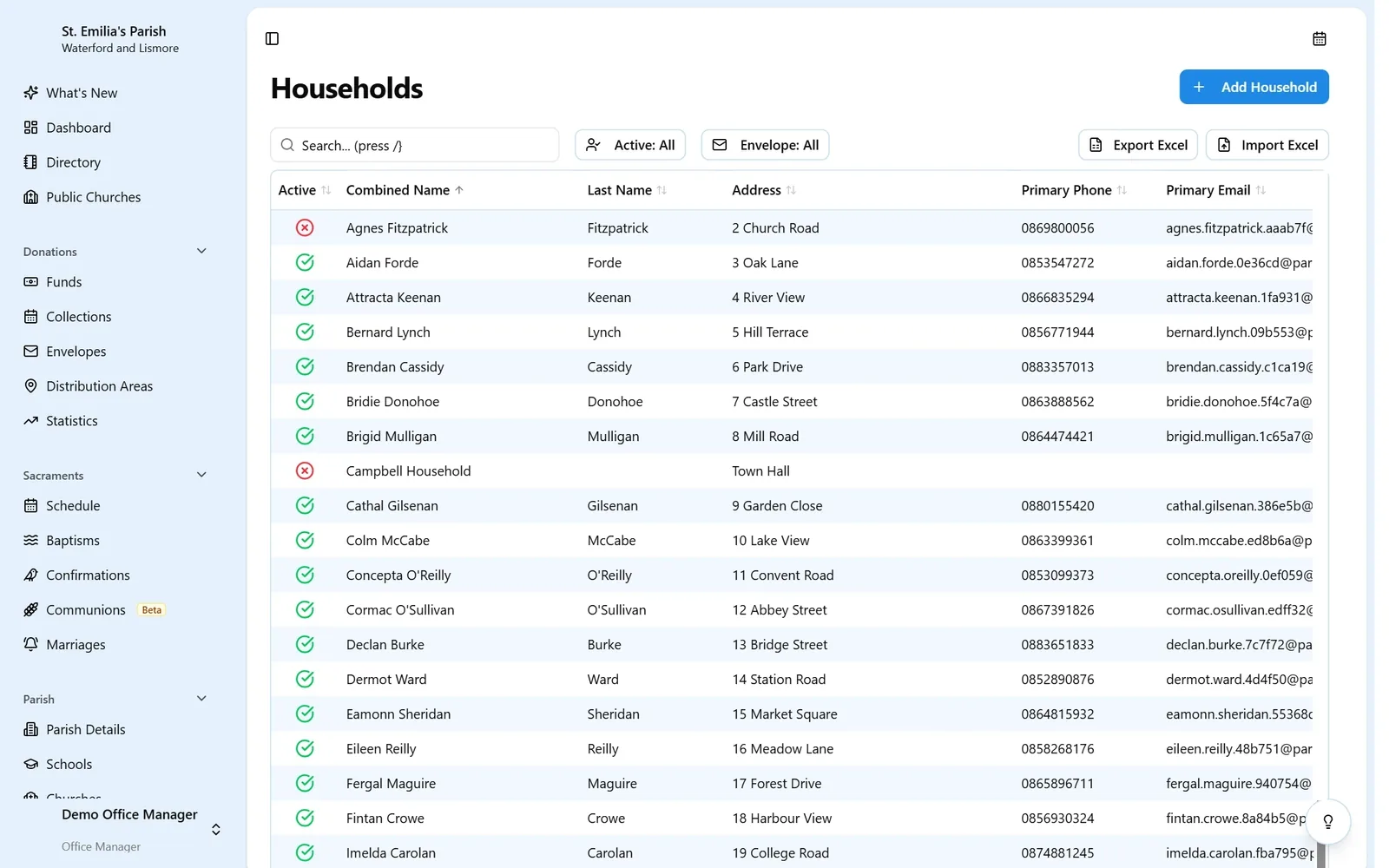Sort by Primary Email column
The width and height of the screenshot is (1389, 868).
(1215, 190)
